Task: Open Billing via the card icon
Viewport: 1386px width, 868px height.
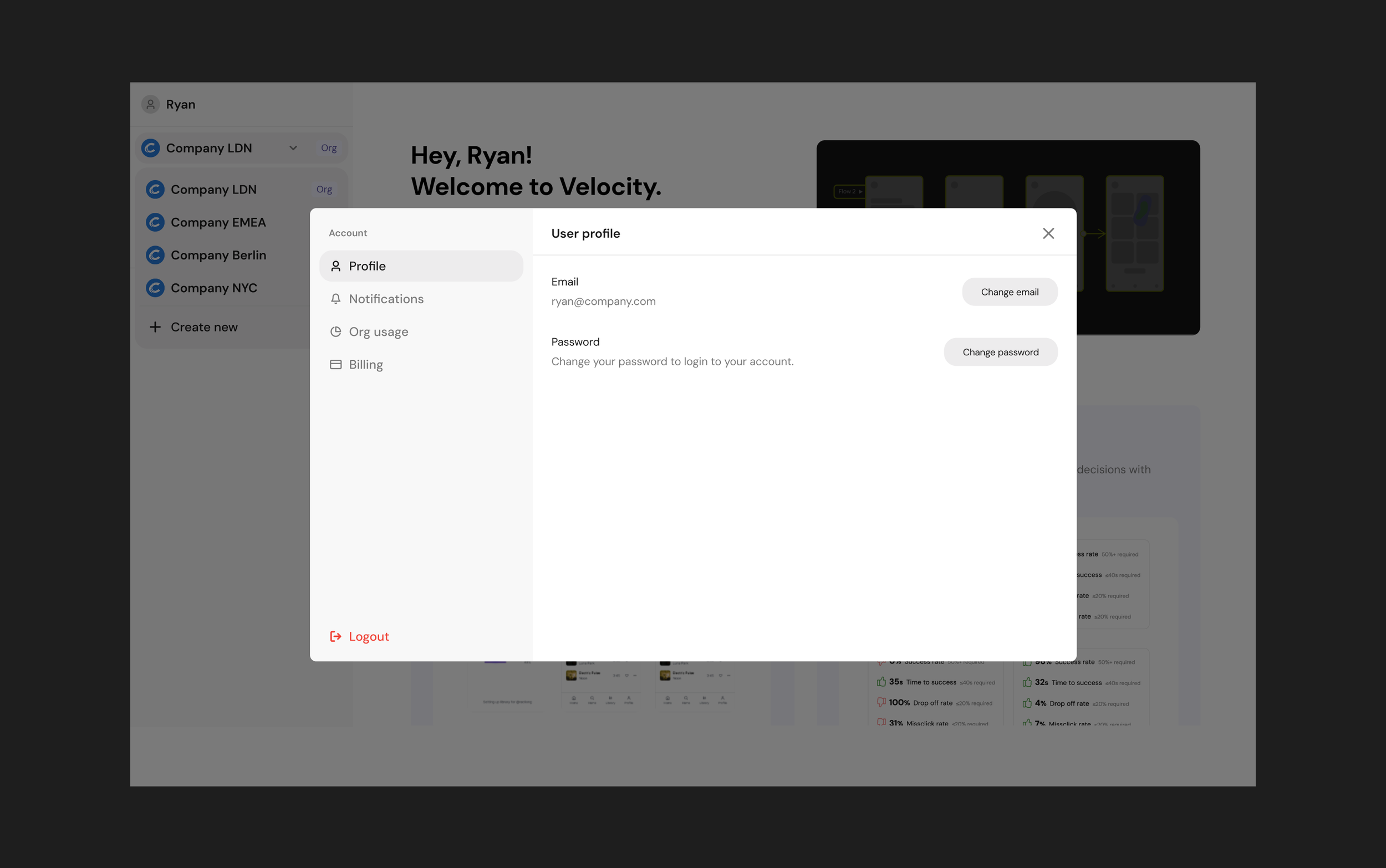Action: tap(336, 365)
